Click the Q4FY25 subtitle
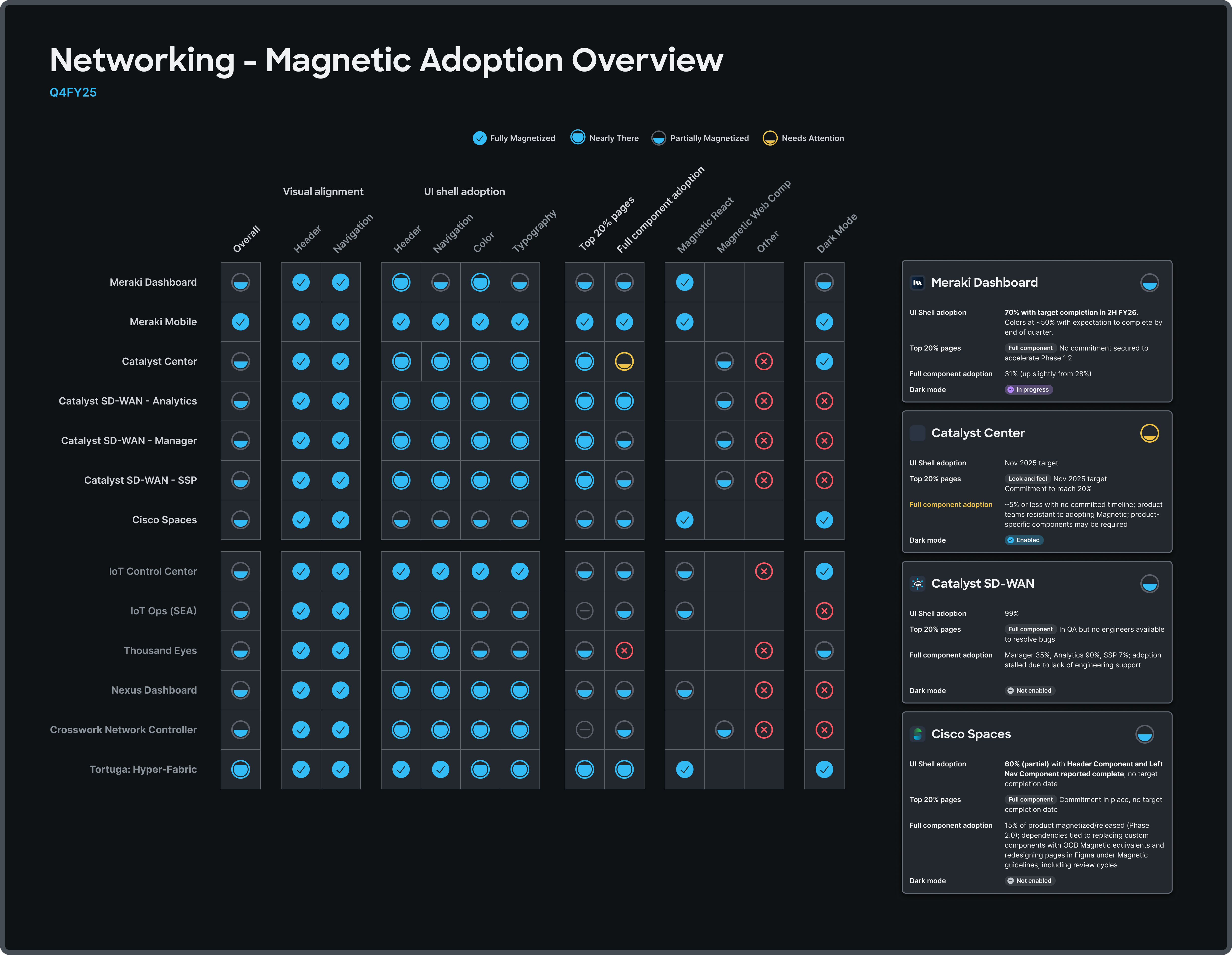 tap(73, 93)
